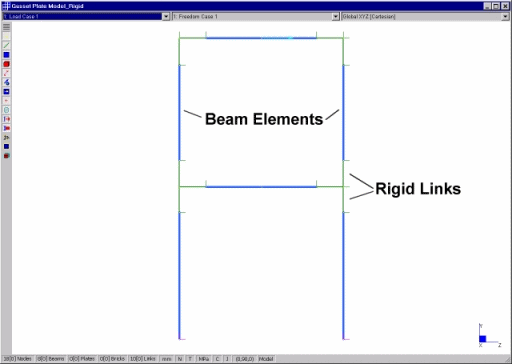Click the blue rectangle with white arrow icon
The width and height of the screenshot is (512, 364).
point(6,92)
